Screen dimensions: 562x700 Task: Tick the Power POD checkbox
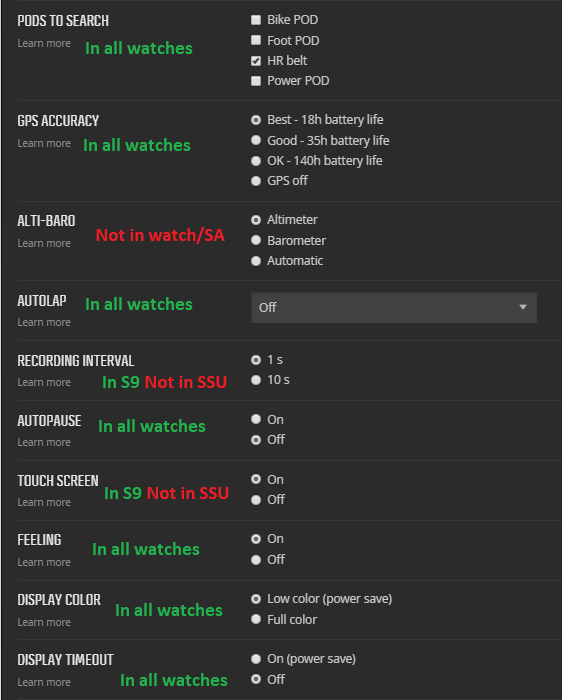pos(256,81)
